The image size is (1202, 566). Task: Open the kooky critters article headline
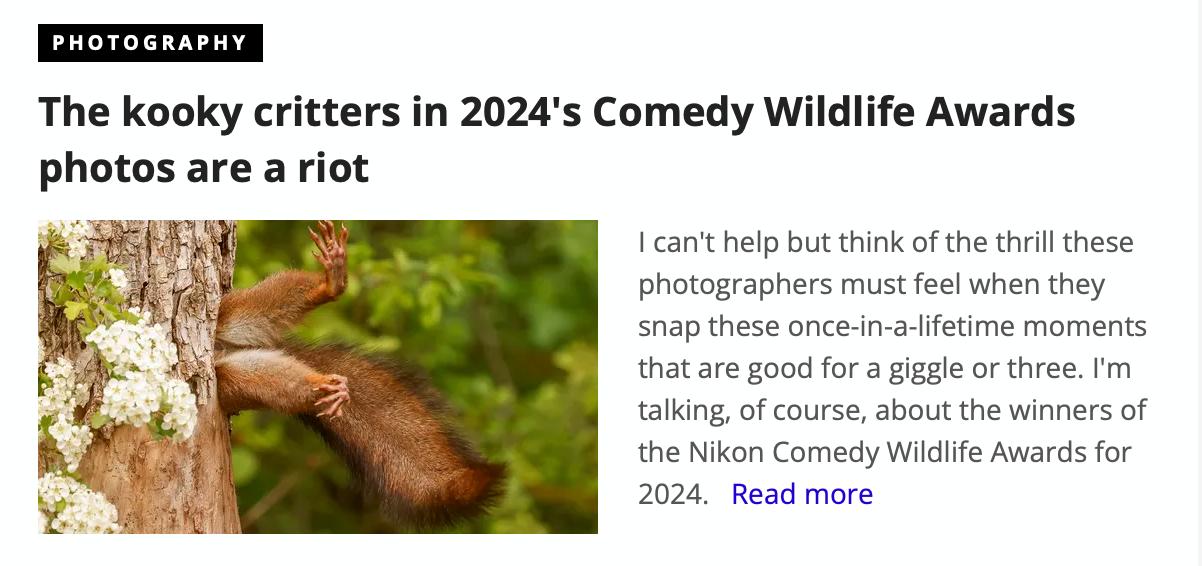556,112
